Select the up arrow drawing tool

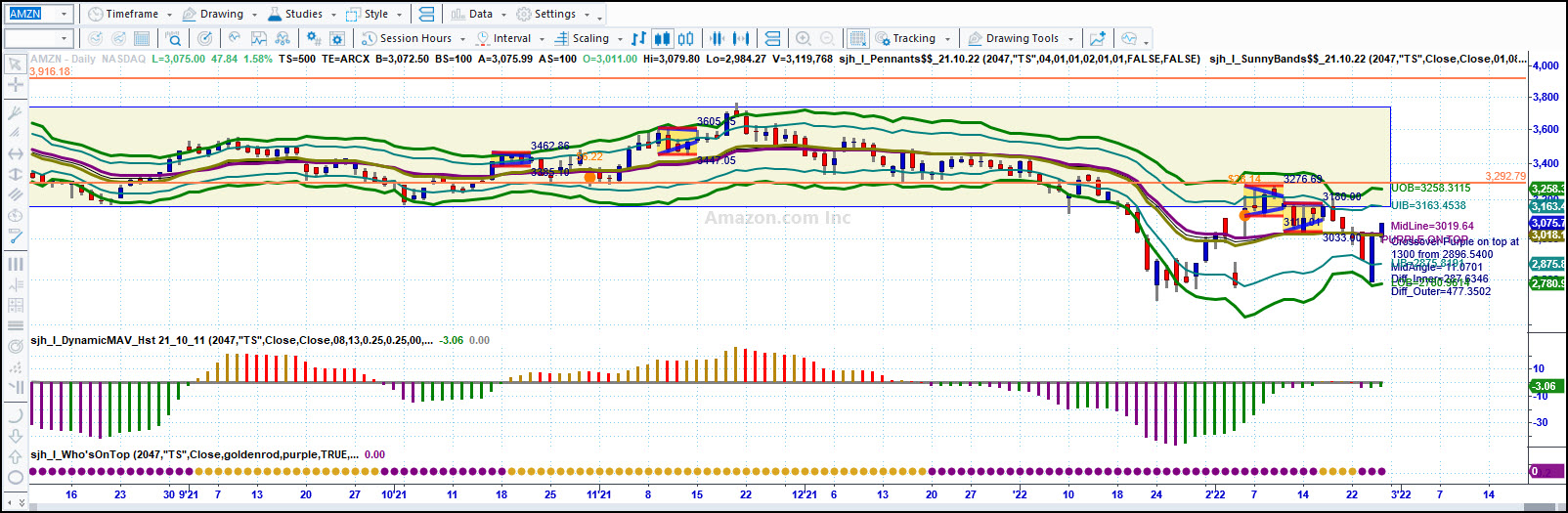(x=15, y=456)
